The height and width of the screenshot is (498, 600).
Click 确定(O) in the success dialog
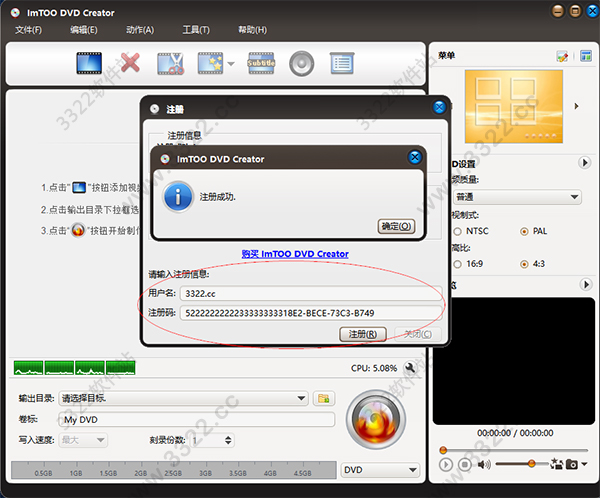pos(396,226)
